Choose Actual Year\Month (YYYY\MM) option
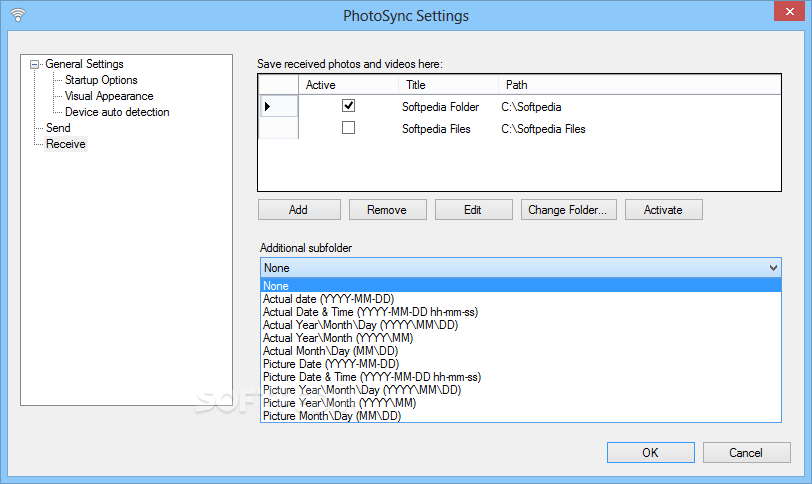812x484 pixels. (520, 338)
